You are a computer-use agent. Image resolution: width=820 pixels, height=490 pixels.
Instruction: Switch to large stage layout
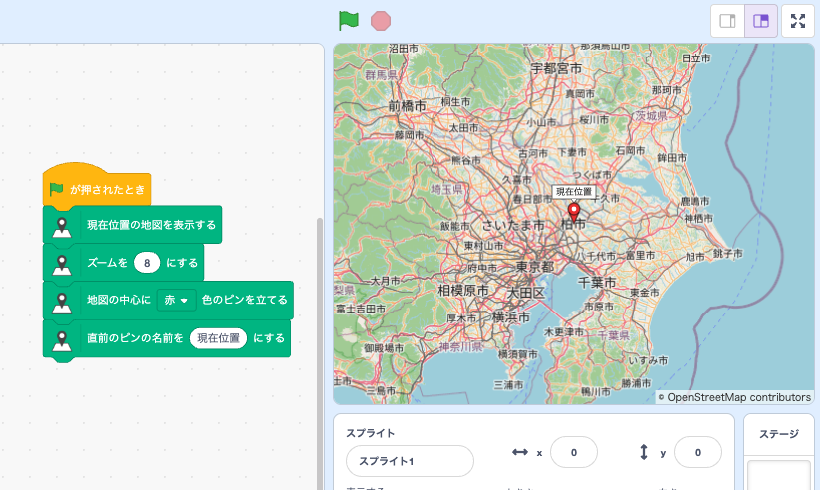point(761,21)
